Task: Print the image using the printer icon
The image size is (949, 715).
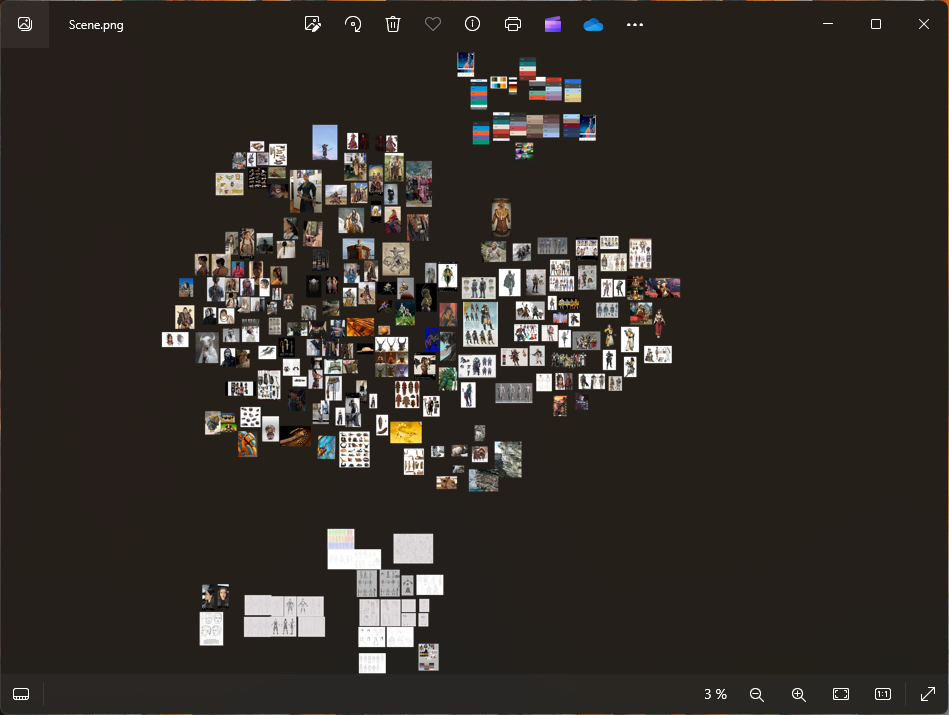Action: pos(513,24)
